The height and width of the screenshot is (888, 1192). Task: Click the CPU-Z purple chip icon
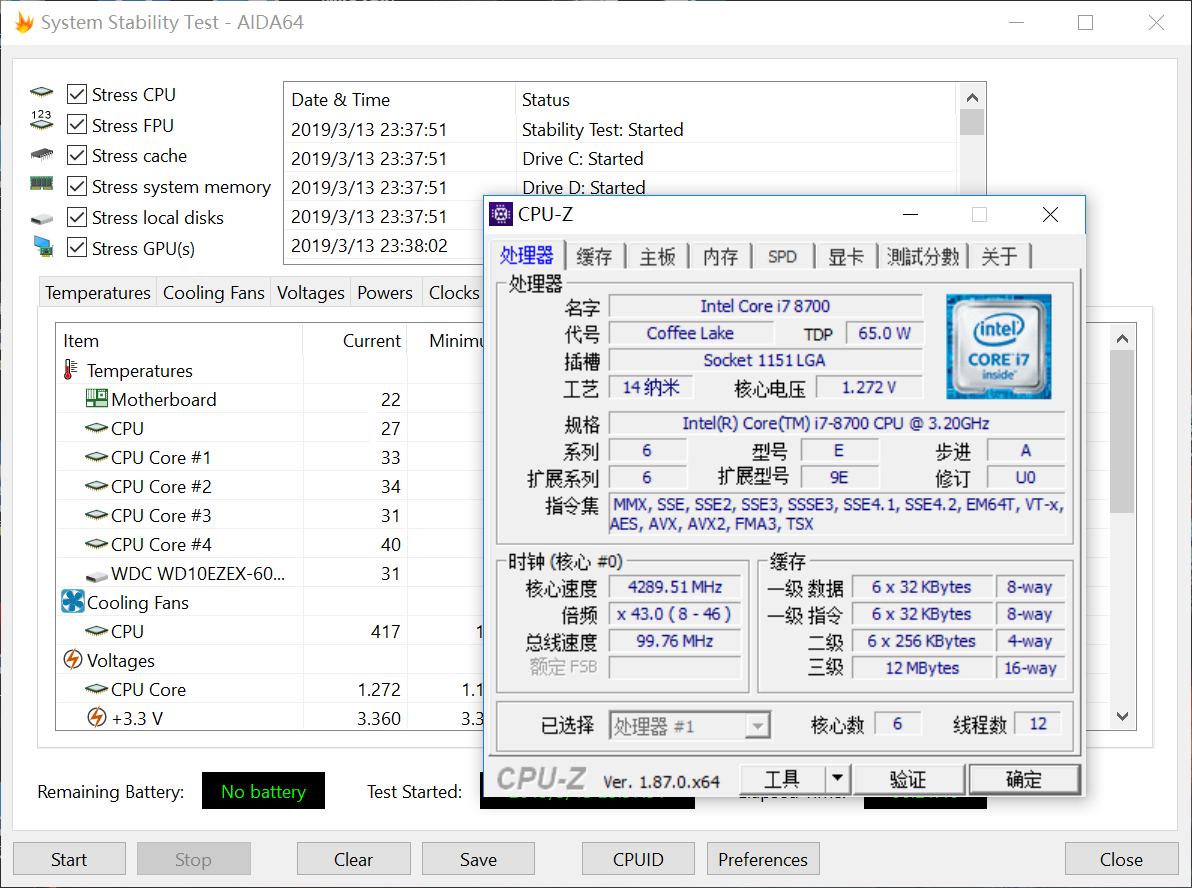click(501, 214)
